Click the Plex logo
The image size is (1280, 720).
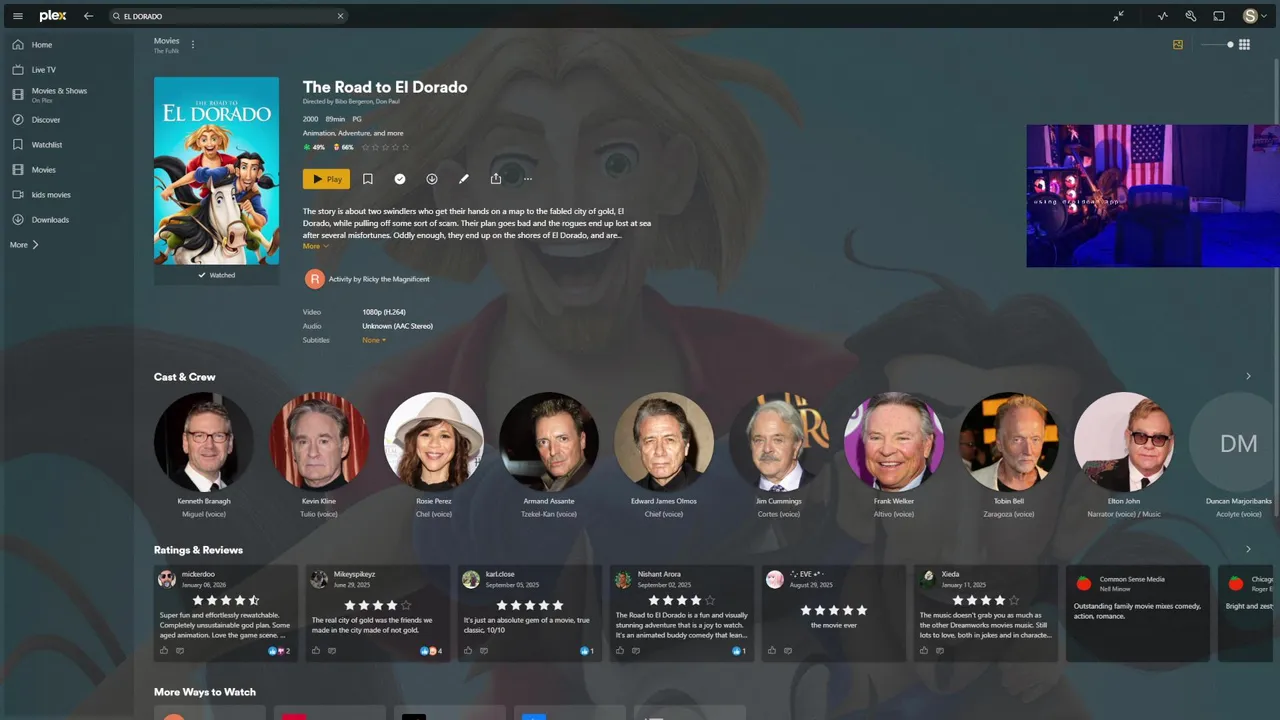point(53,16)
